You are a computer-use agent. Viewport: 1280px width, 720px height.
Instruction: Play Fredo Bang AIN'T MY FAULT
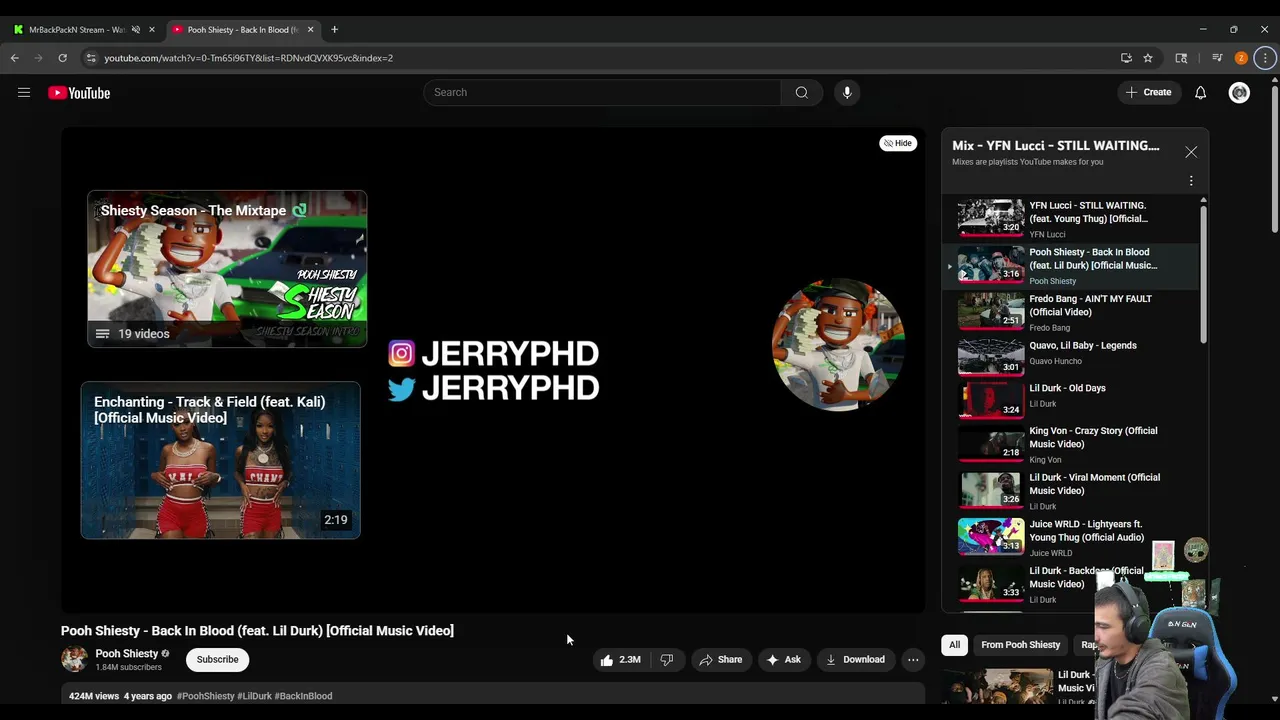[1070, 312]
